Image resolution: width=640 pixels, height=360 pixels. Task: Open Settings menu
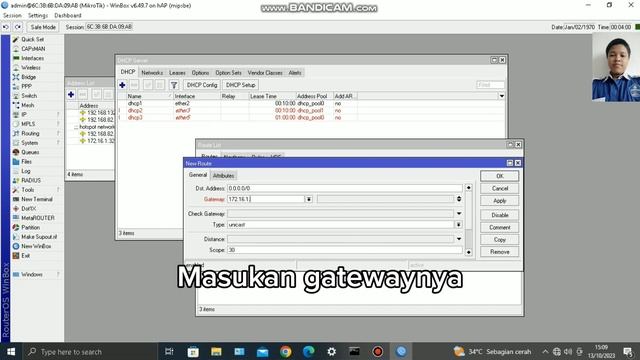point(38,15)
